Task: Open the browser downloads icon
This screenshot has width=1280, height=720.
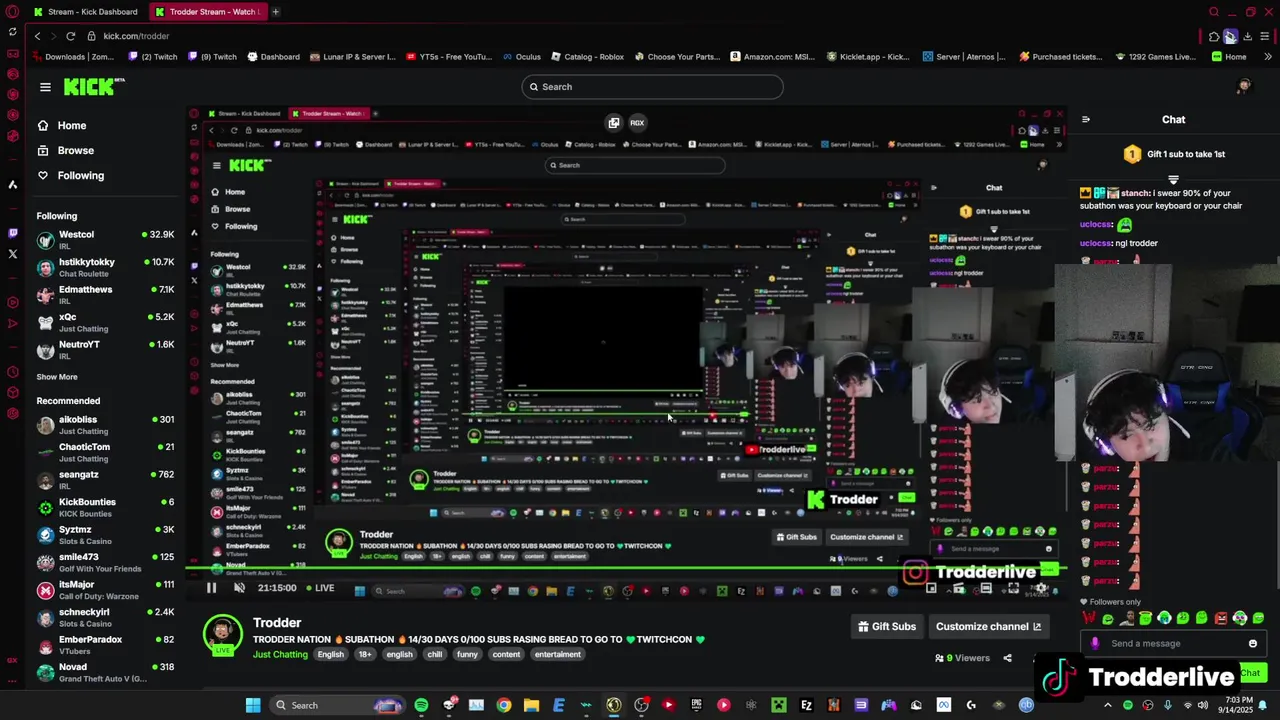Action: pyautogui.click(x=1247, y=36)
